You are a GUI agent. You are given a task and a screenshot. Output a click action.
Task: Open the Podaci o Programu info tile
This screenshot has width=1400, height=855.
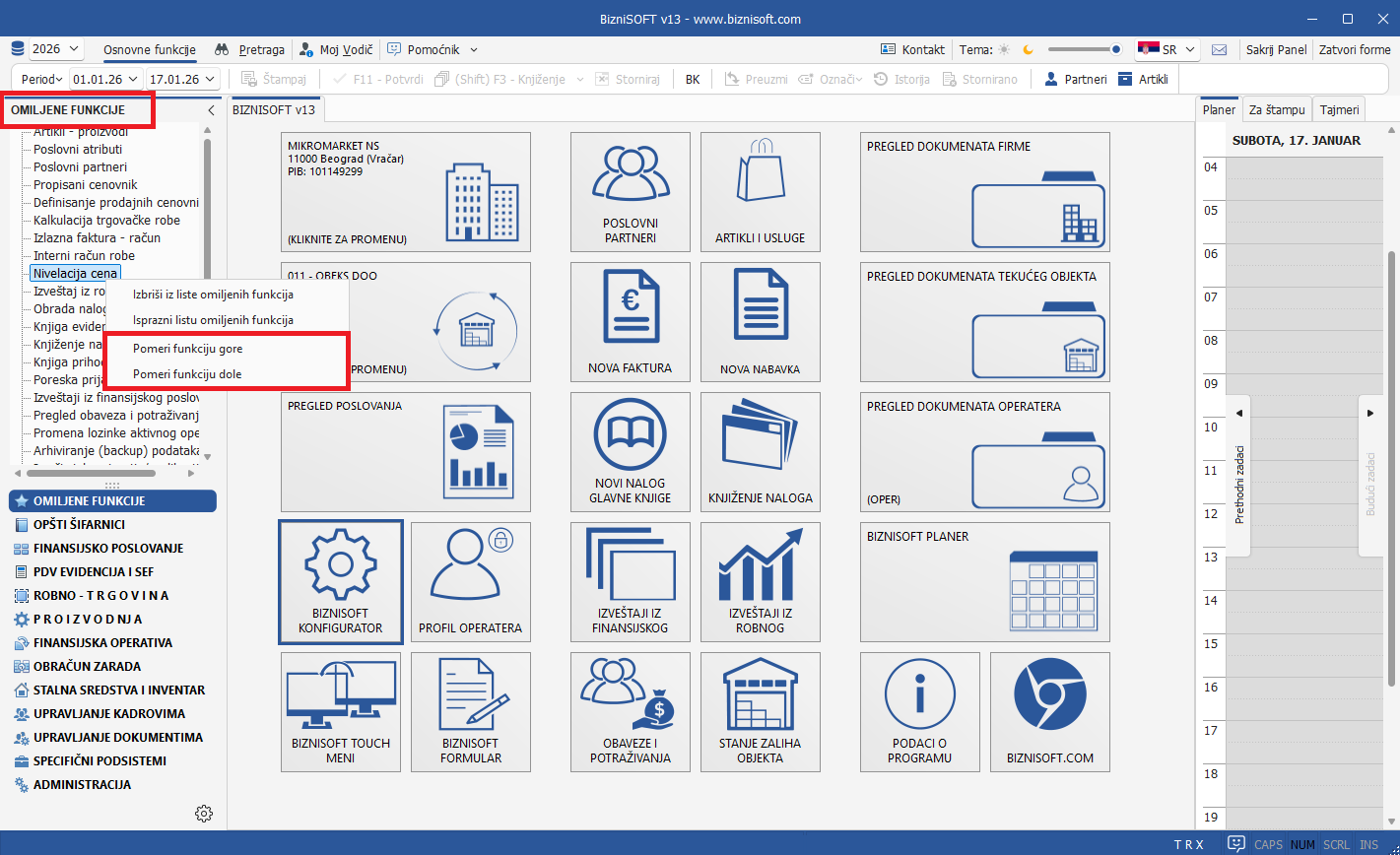pos(919,710)
